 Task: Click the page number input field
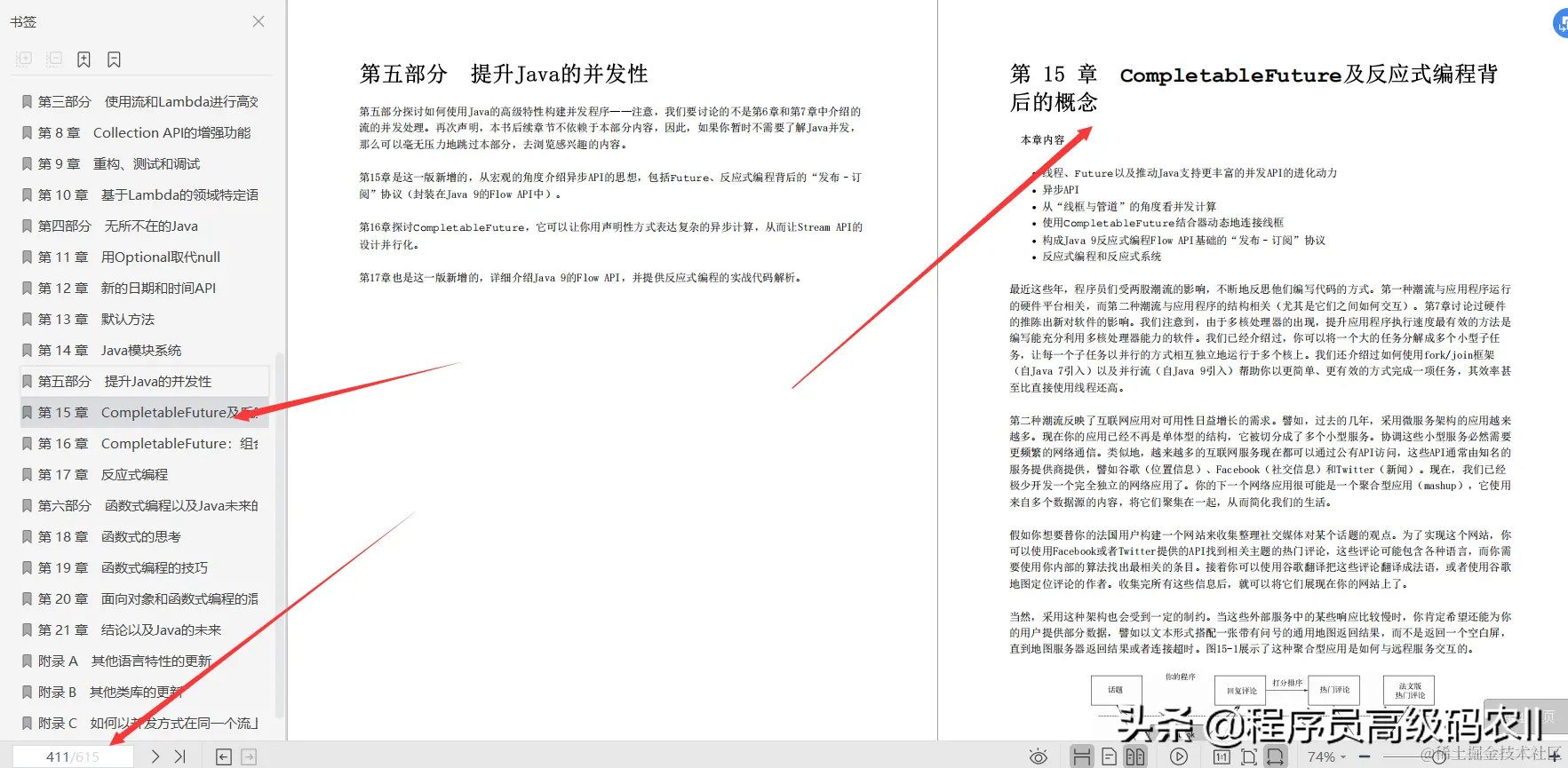(73, 756)
